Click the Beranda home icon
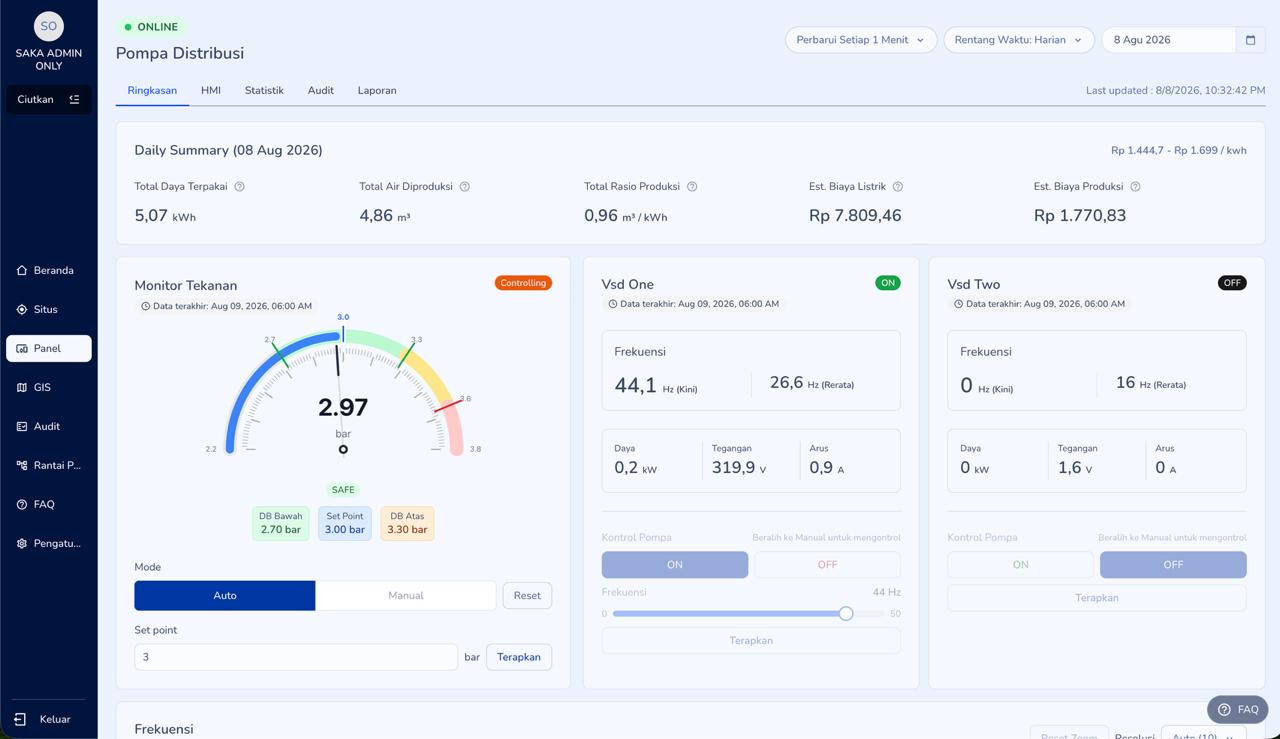1280x739 pixels. click(x=22, y=270)
